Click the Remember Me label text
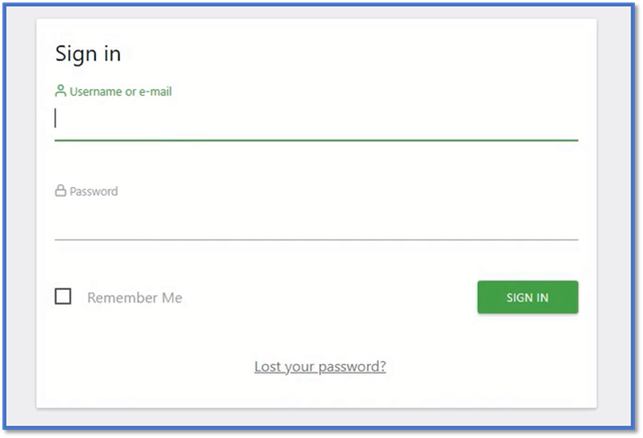Image resolution: width=643 pixels, height=438 pixels. coord(134,298)
